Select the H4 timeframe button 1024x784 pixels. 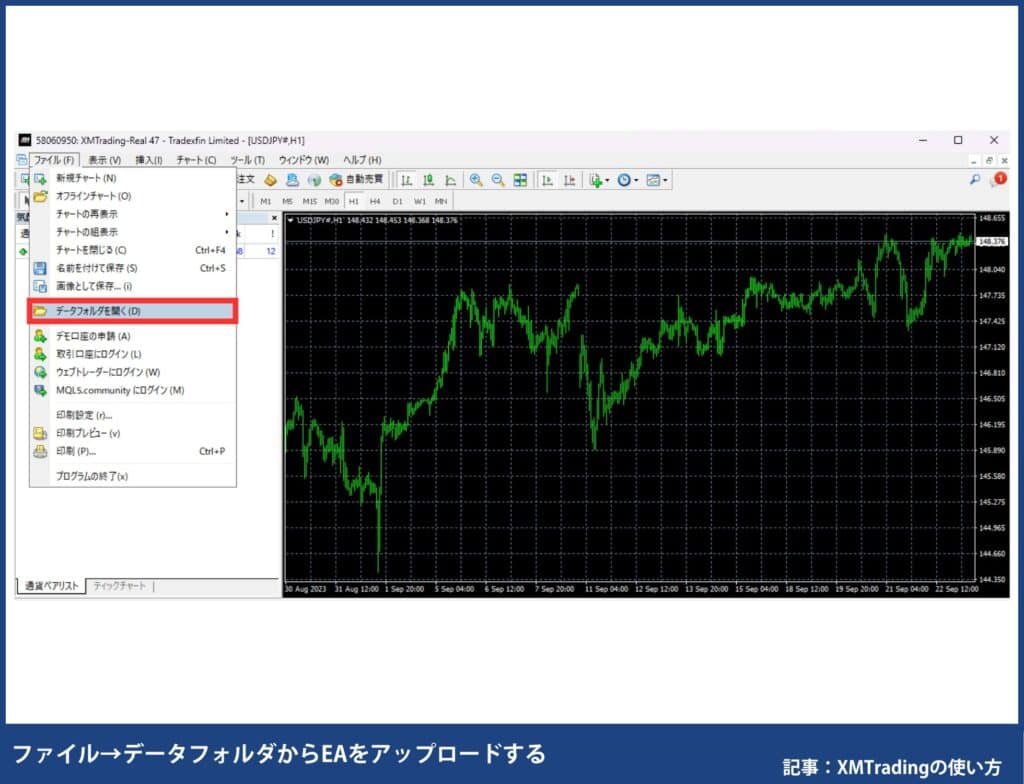pos(375,201)
